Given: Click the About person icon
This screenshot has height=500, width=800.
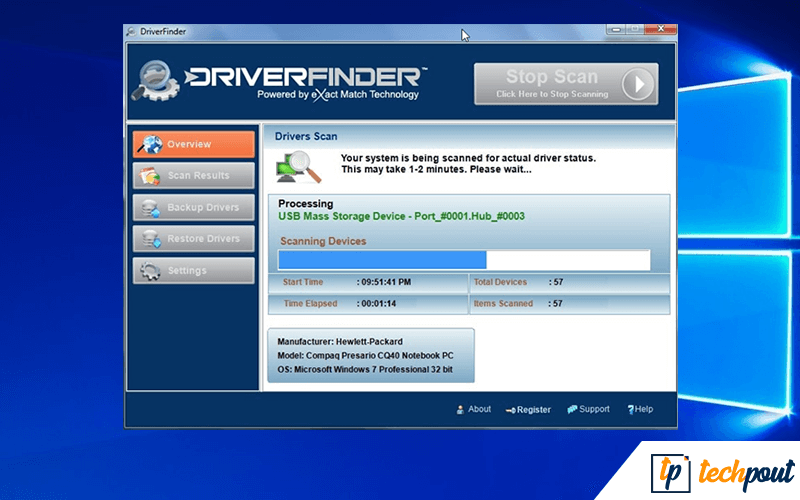Looking at the screenshot, I should coord(460,410).
